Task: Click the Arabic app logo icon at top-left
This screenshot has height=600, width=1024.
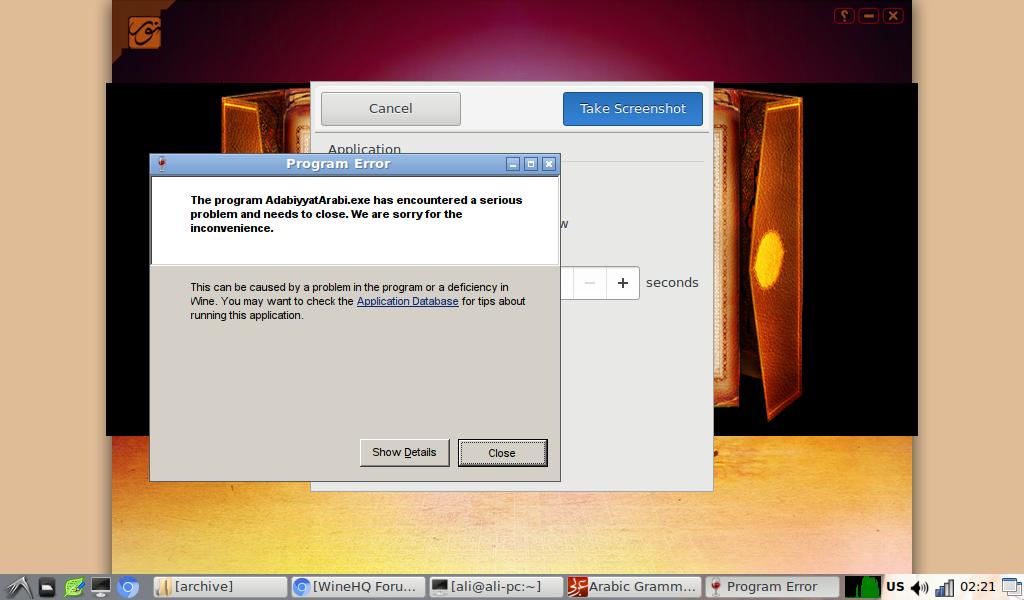Action: 144,32
